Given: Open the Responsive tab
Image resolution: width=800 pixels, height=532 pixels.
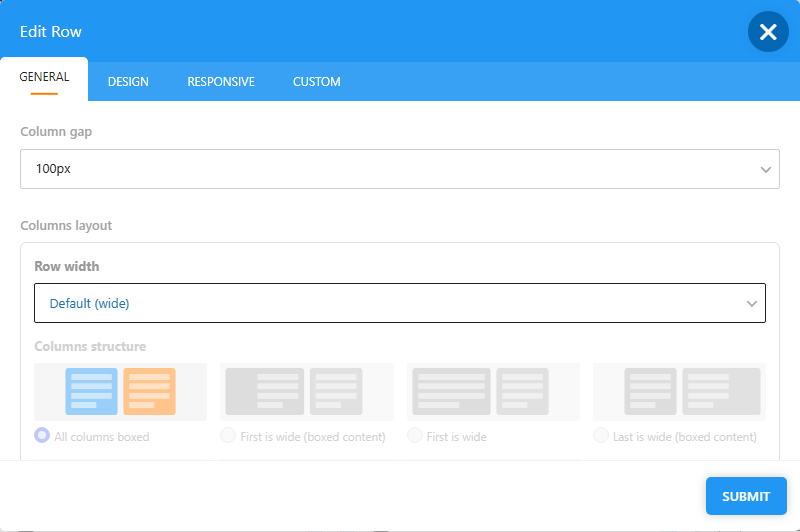Looking at the screenshot, I should tap(221, 82).
